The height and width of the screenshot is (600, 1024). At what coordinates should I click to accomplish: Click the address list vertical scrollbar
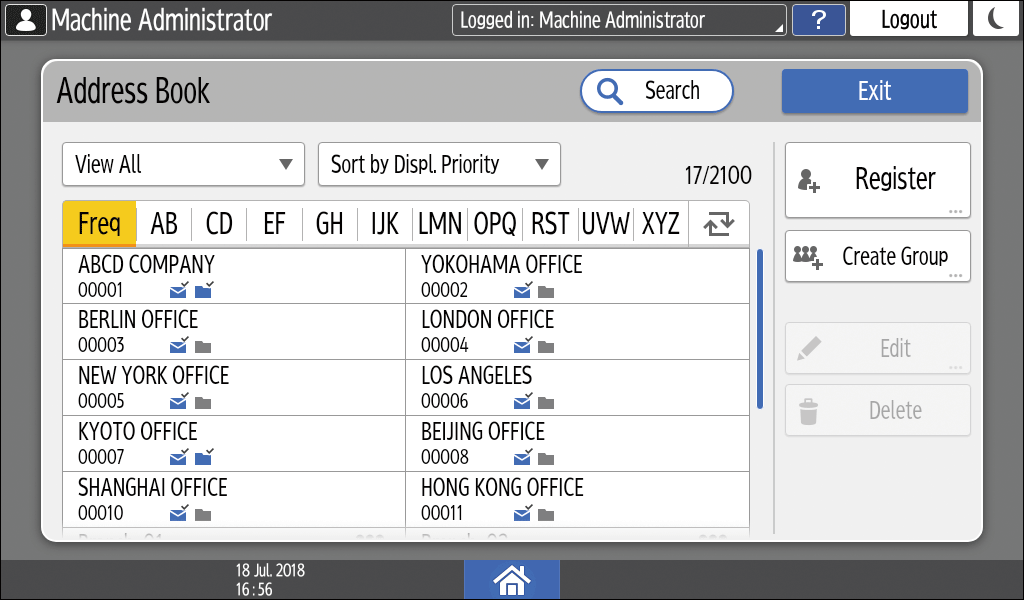[x=760, y=328]
